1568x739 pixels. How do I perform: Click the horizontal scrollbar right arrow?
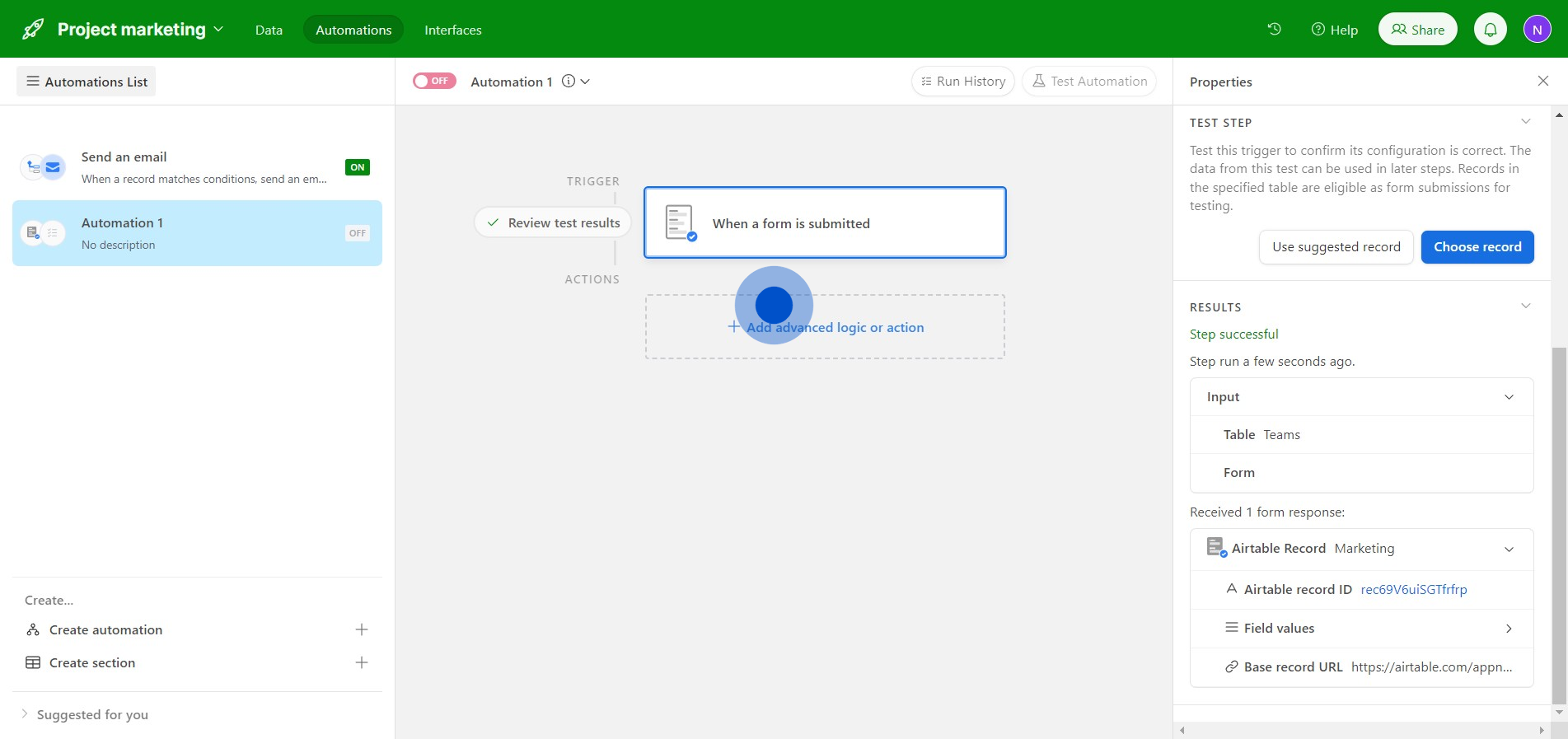(1542, 731)
